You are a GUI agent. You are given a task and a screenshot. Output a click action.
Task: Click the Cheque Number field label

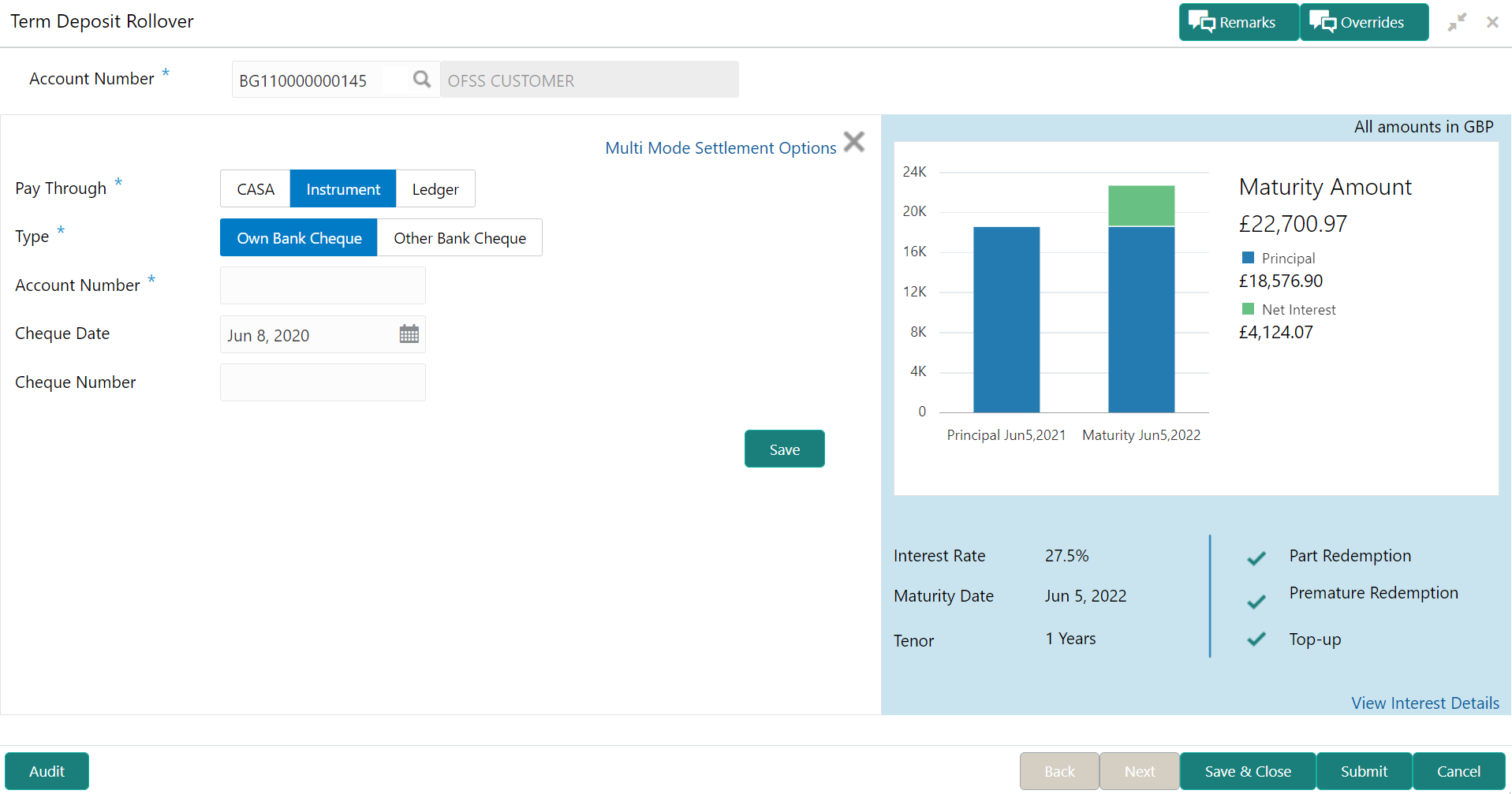[75, 382]
